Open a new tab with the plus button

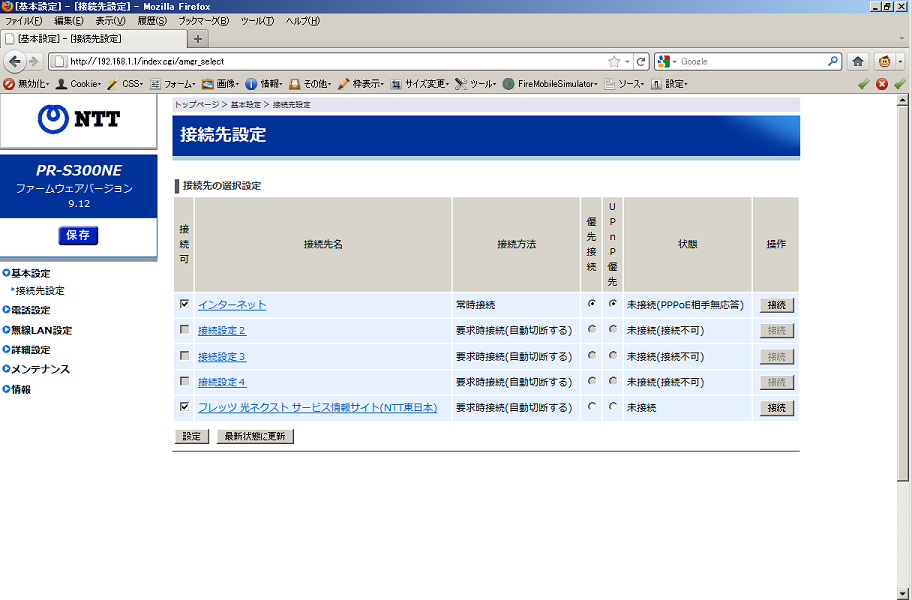click(198, 39)
